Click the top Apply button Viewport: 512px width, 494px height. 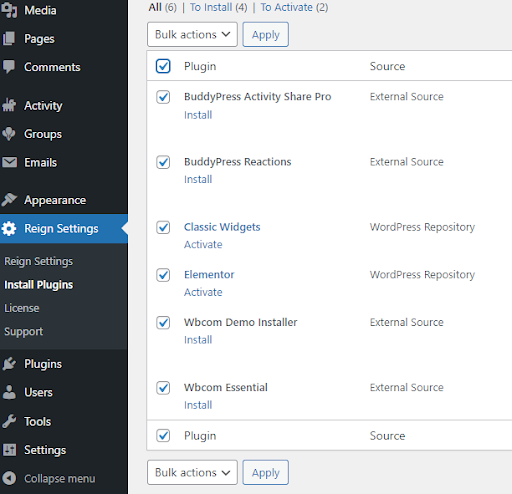pos(265,35)
